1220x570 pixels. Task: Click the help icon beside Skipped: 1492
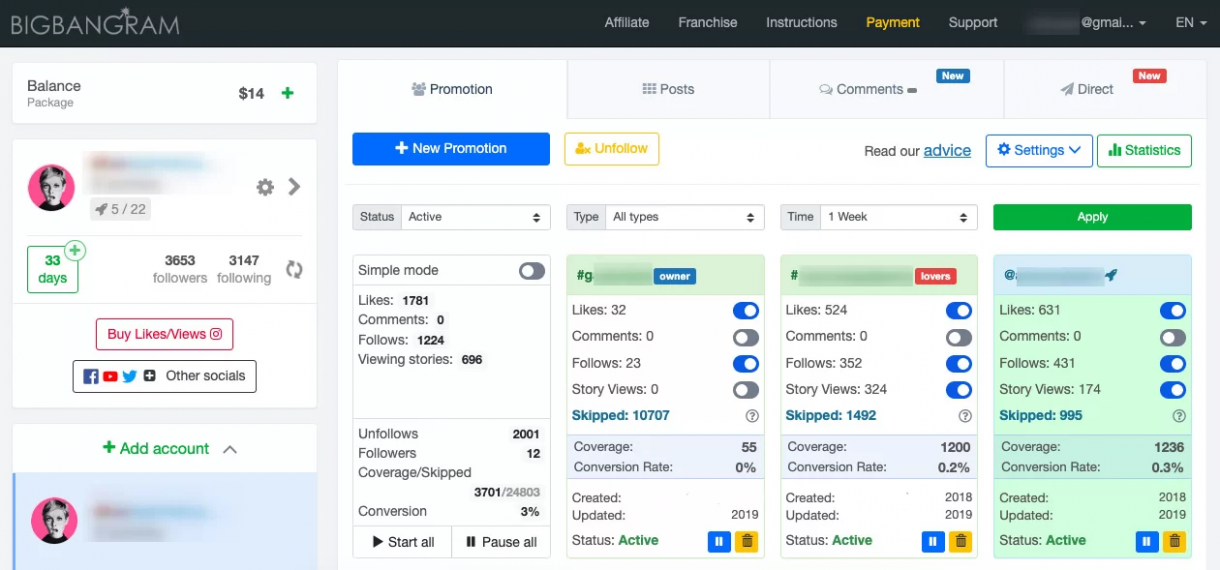click(x=965, y=416)
